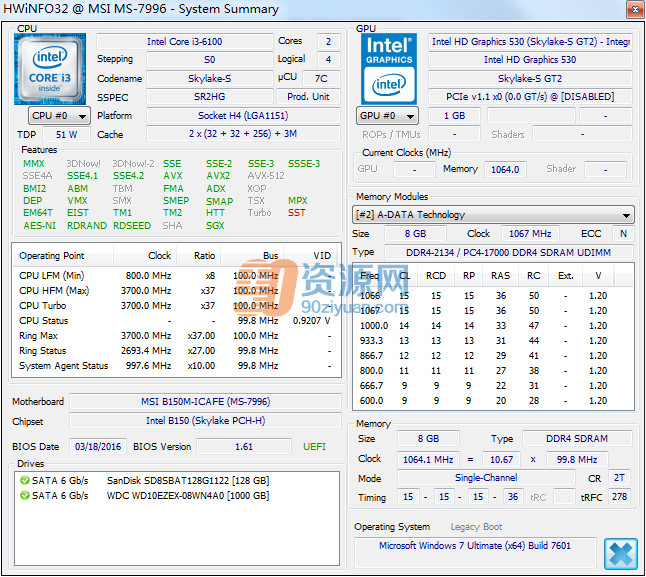Click the DDR4 SDRAM memory type field
Screen dimensions: 646x577
pos(577,439)
